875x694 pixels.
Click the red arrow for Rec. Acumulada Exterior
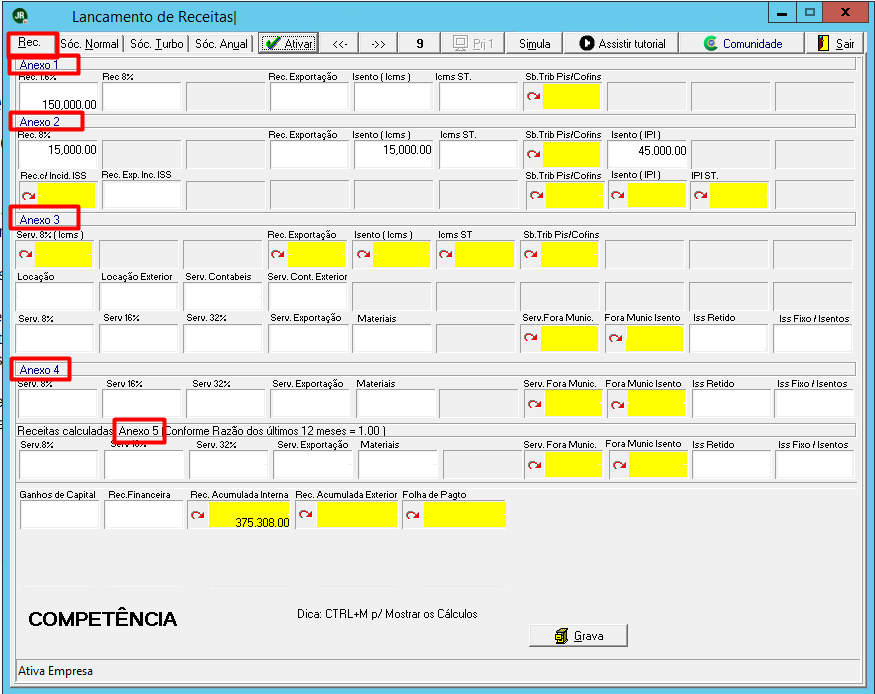pyautogui.click(x=305, y=514)
